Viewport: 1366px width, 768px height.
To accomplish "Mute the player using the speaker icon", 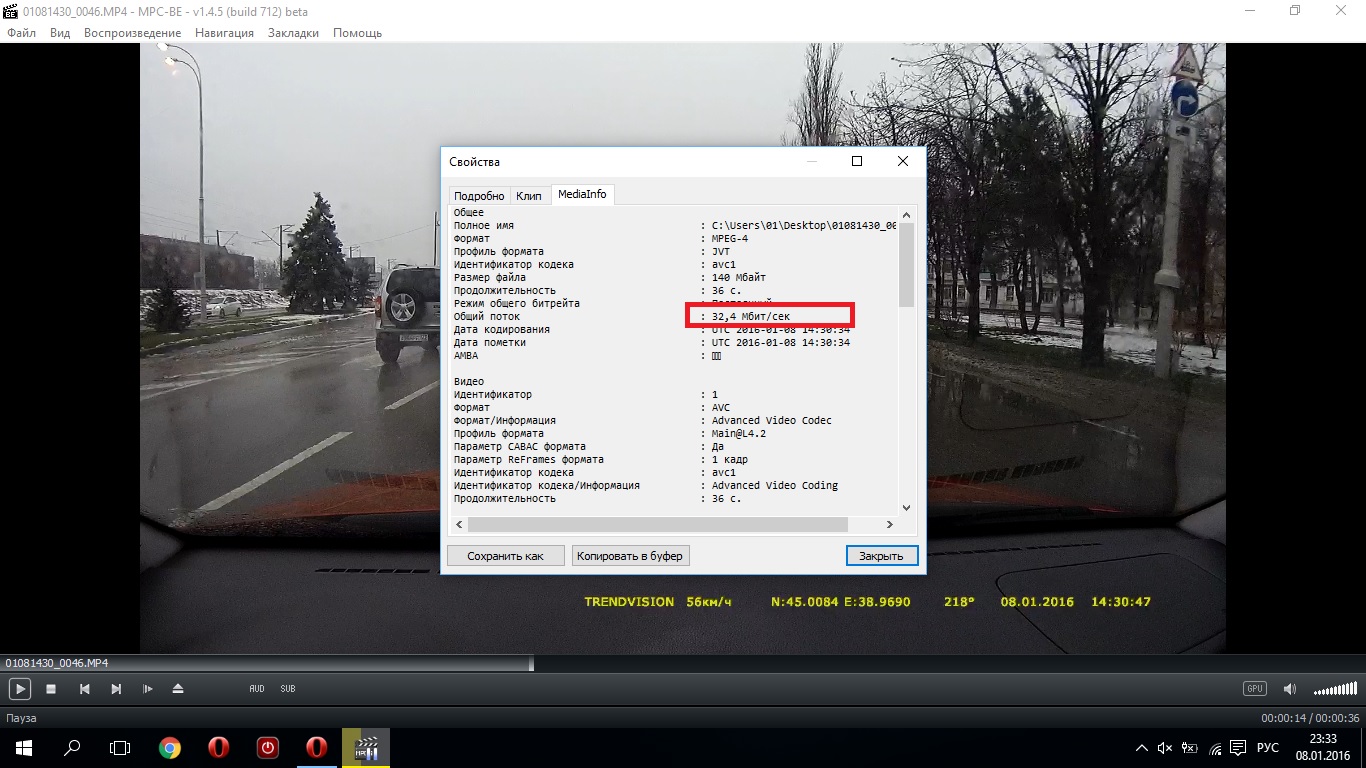I will (x=1290, y=689).
